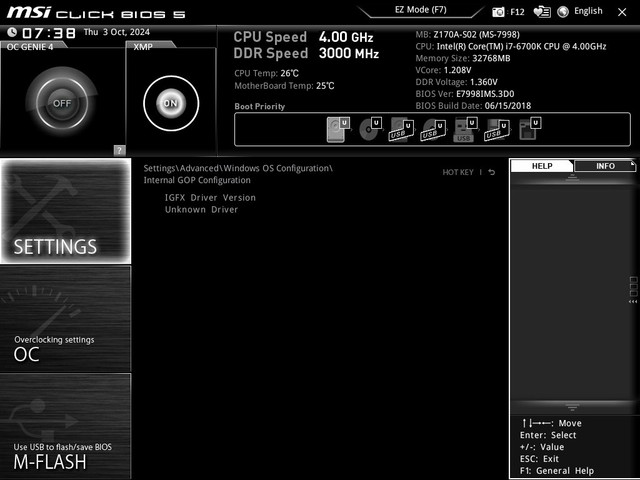Click the BIOS Ver E7998IMS.3D0 line
The width and height of the screenshot is (640, 480).
465,94
